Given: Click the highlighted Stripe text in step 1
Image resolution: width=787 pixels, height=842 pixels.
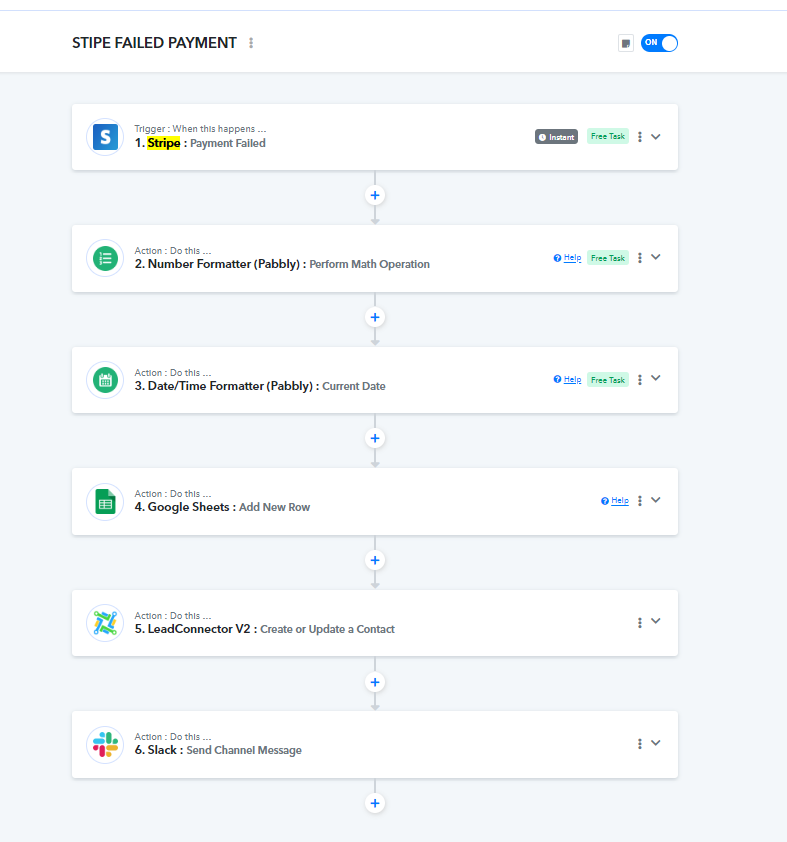Looking at the screenshot, I should 164,143.
